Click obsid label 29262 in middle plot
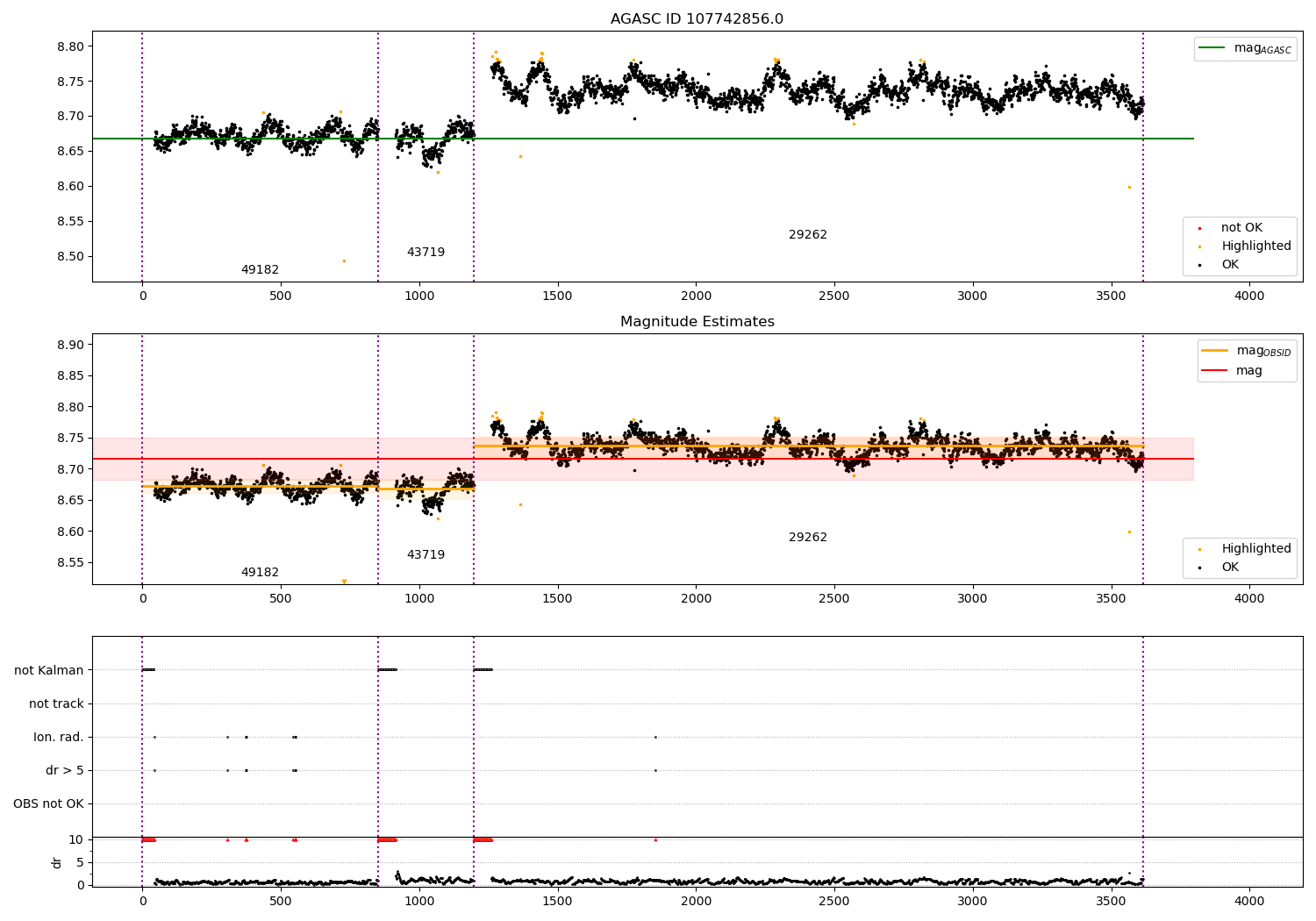Image resolution: width=1316 pixels, height=921 pixels. click(x=808, y=538)
